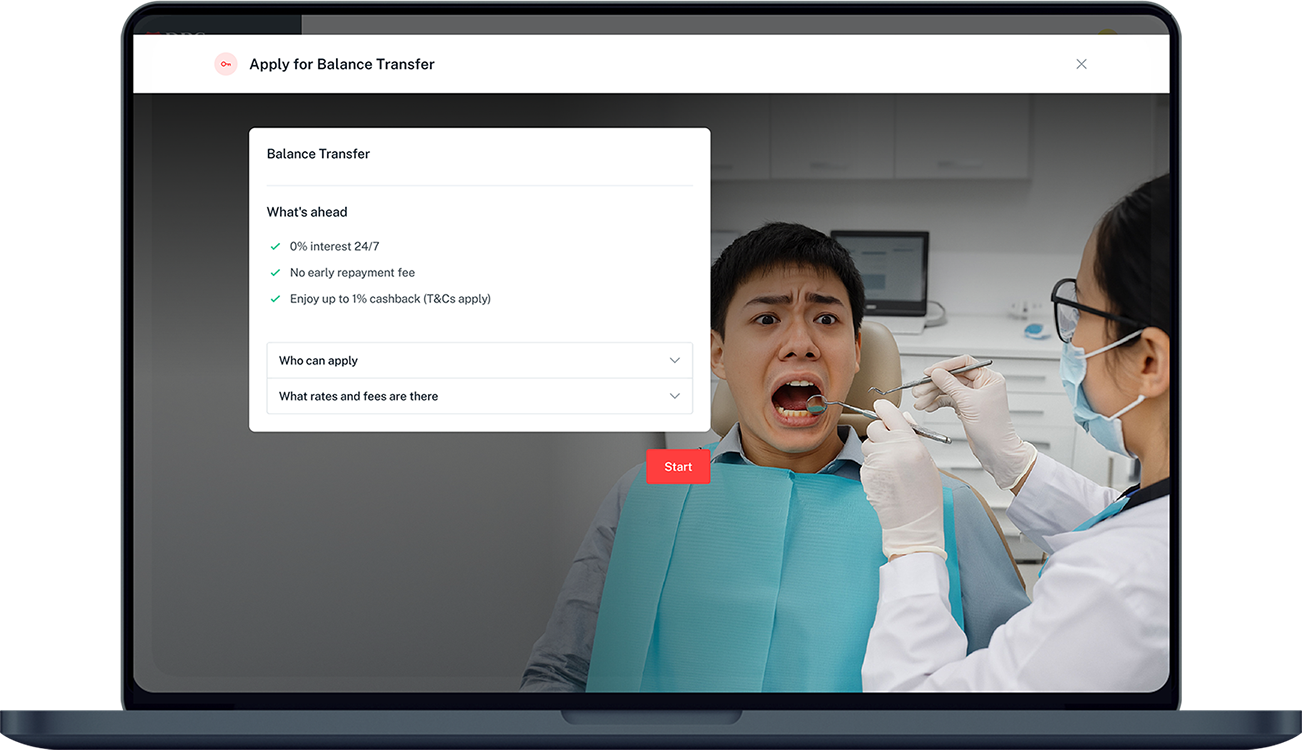
Task: Expand the rates and fees chevron
Action: point(674,397)
